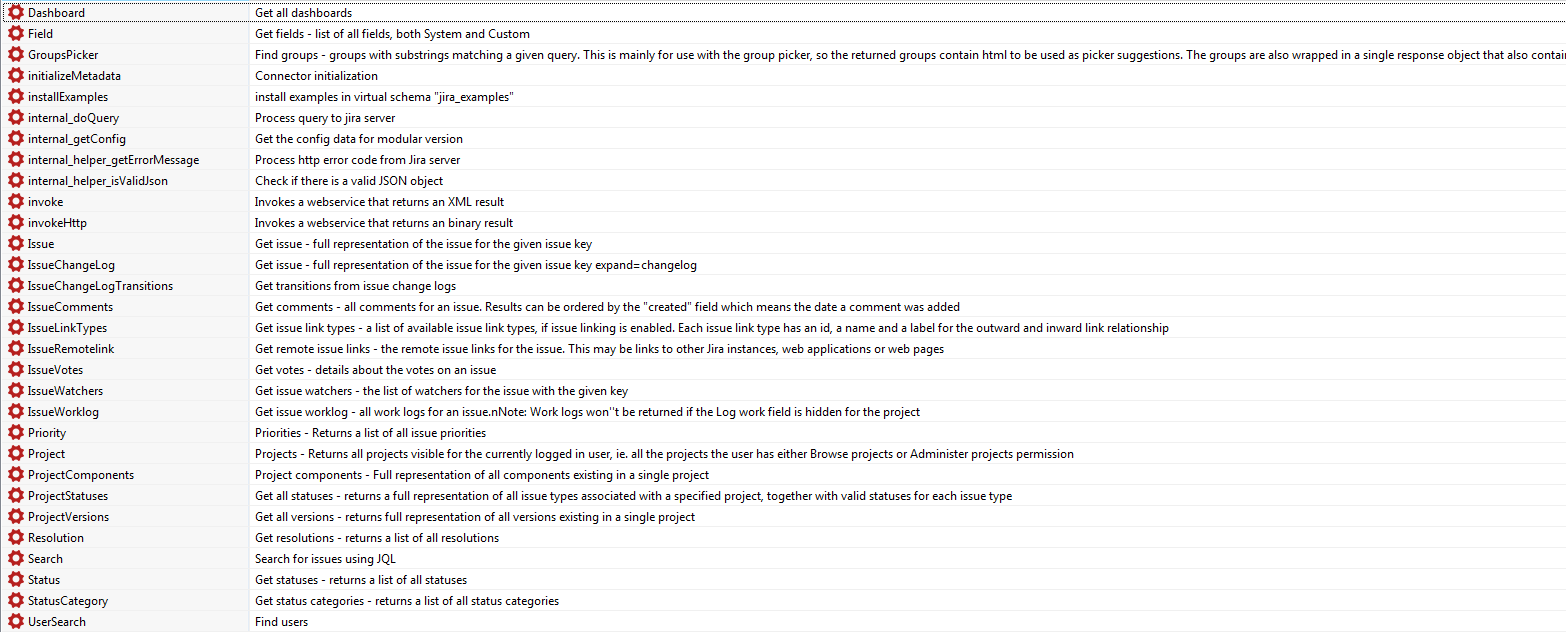Select the ProjectComponents entry
This screenshot has height=632, width=1566.
pos(80,475)
